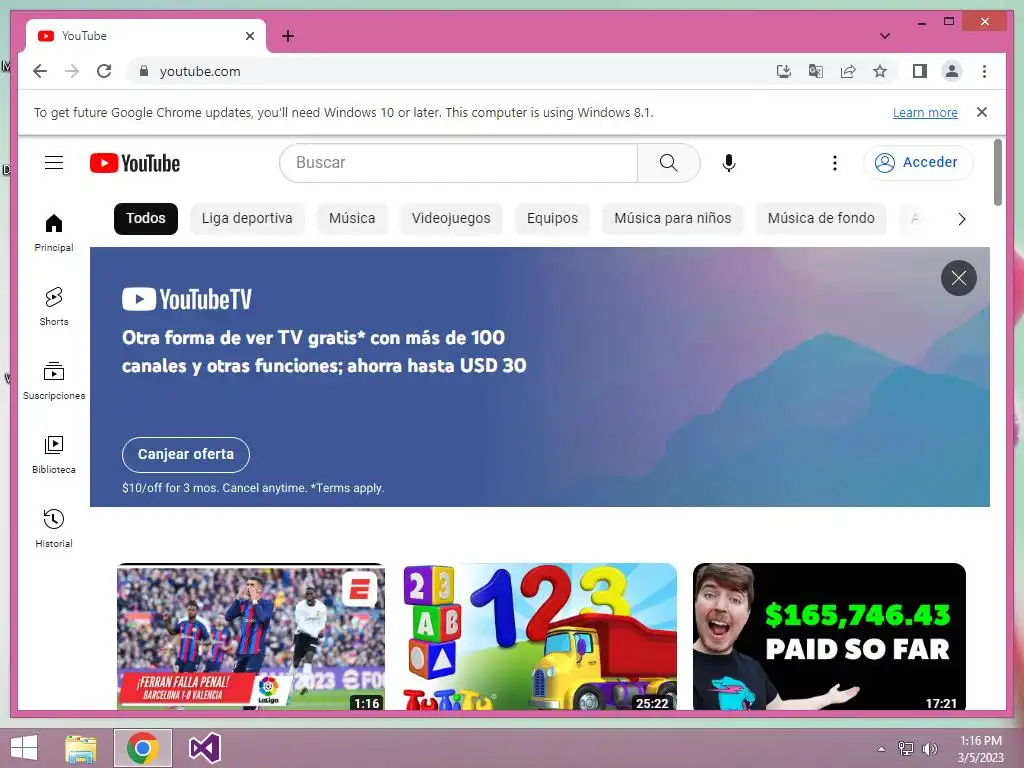Open the Ferran falla penal football video
1024x768 pixels.
coord(251,637)
